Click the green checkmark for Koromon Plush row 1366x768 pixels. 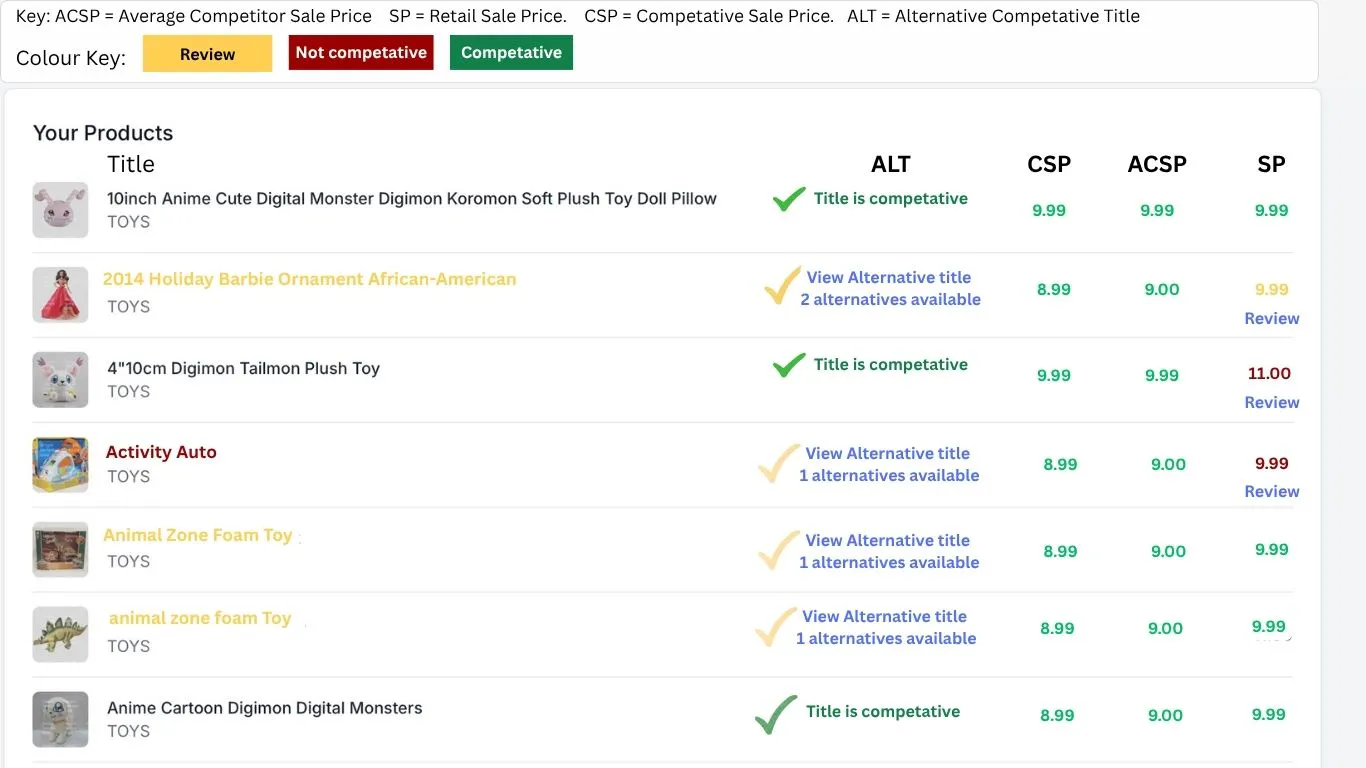point(789,199)
